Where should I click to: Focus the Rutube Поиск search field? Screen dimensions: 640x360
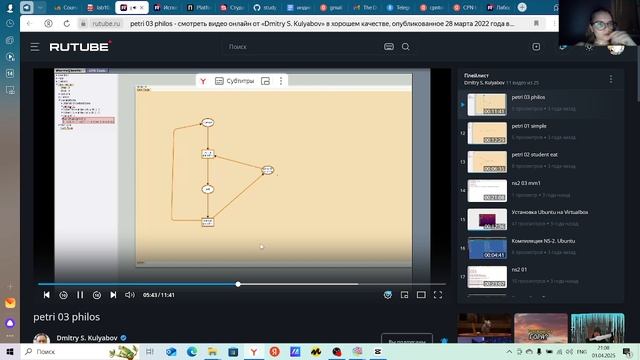(302, 47)
